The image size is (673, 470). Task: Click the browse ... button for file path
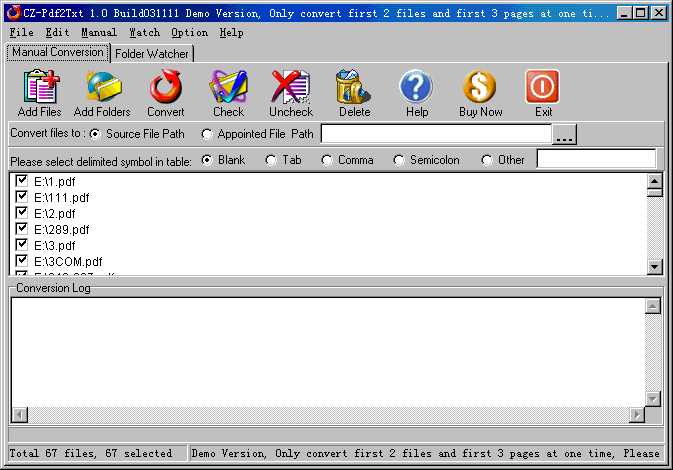click(x=564, y=134)
